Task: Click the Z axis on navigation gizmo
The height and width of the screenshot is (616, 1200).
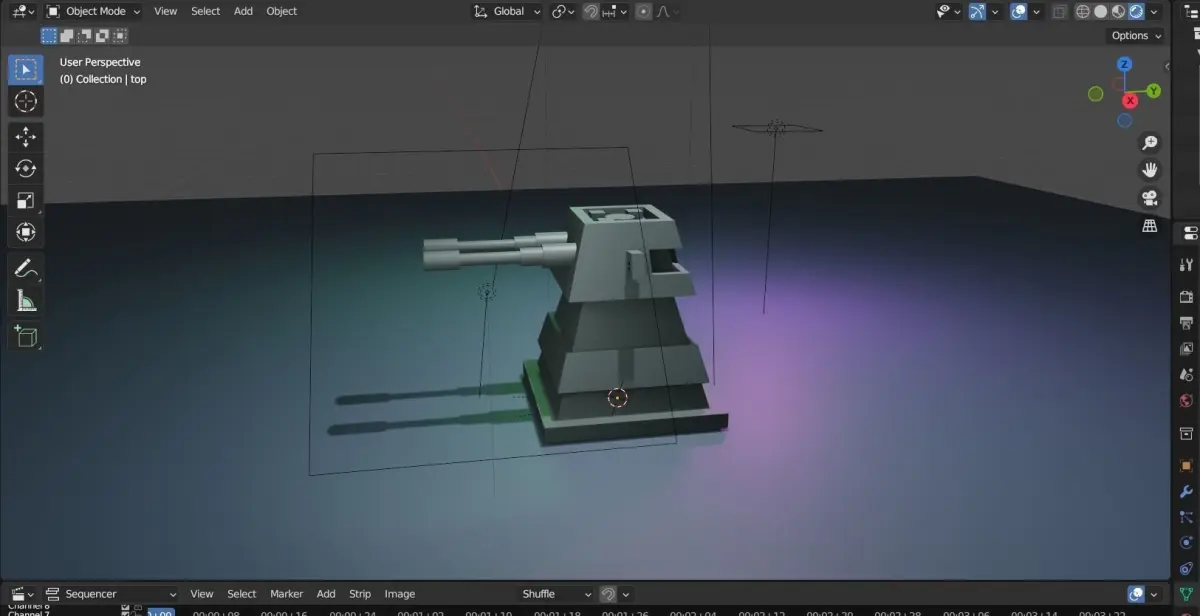Action: coord(1124,64)
